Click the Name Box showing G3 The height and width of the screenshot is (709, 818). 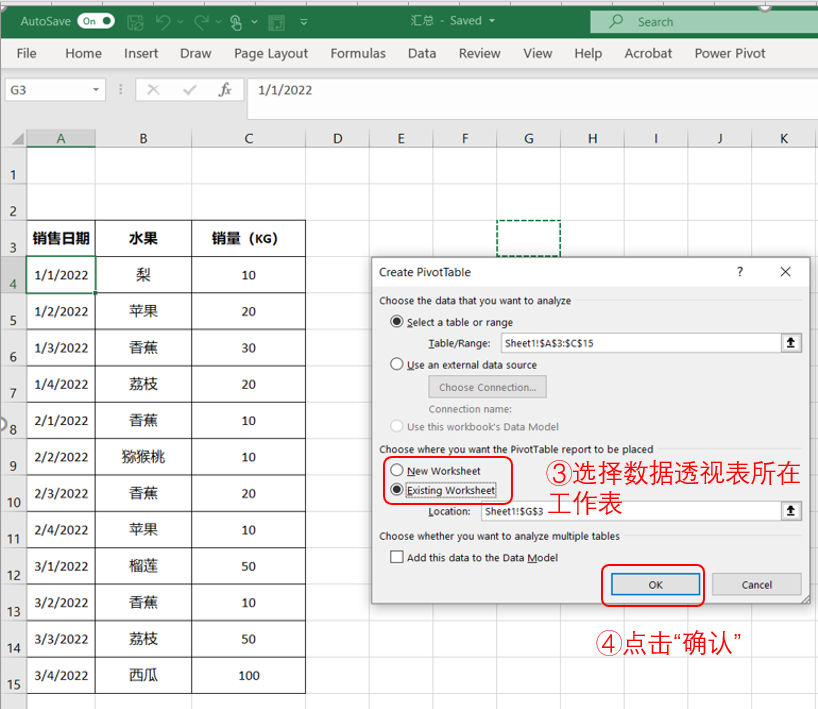click(47, 90)
